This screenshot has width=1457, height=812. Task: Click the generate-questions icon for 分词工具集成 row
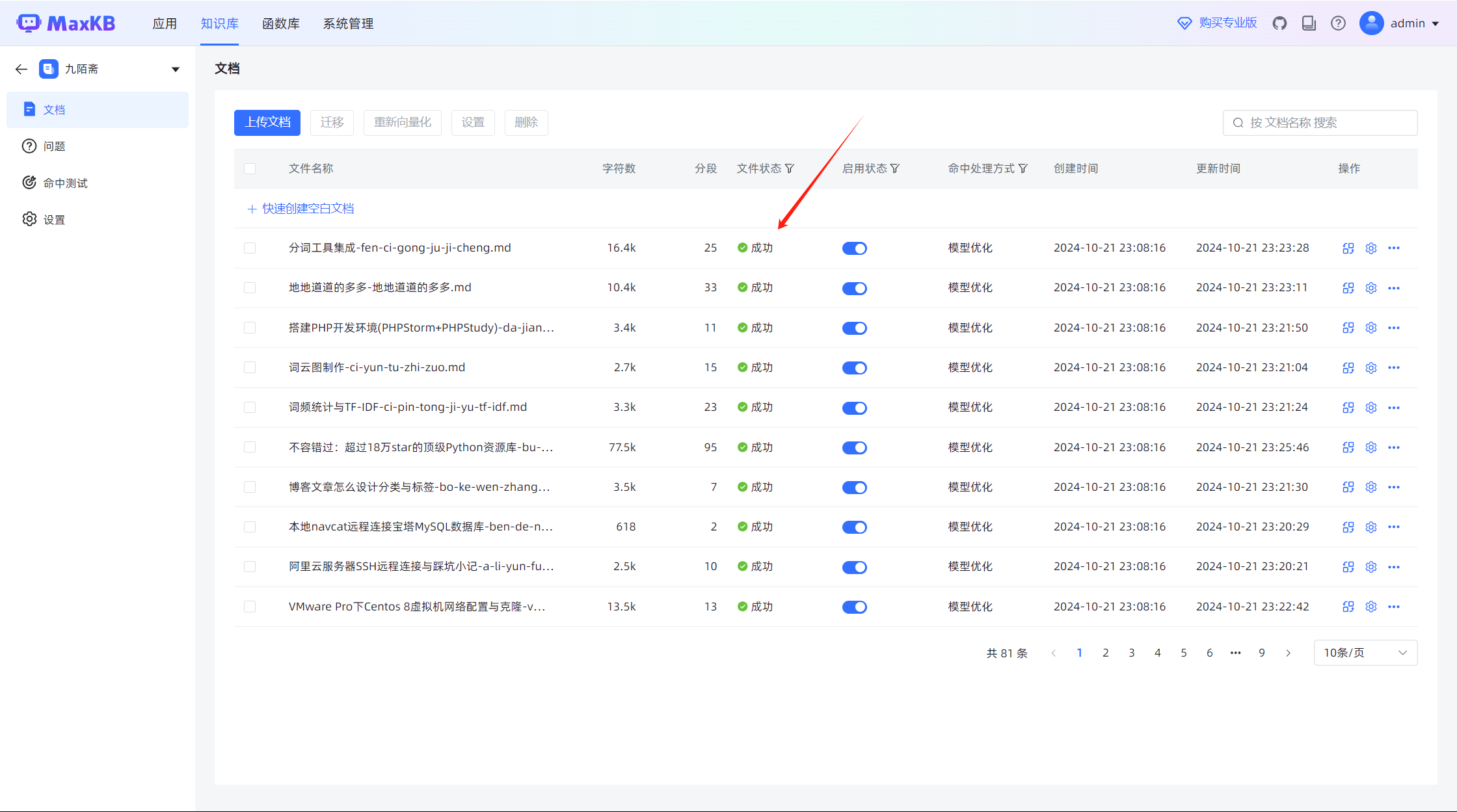1348,248
